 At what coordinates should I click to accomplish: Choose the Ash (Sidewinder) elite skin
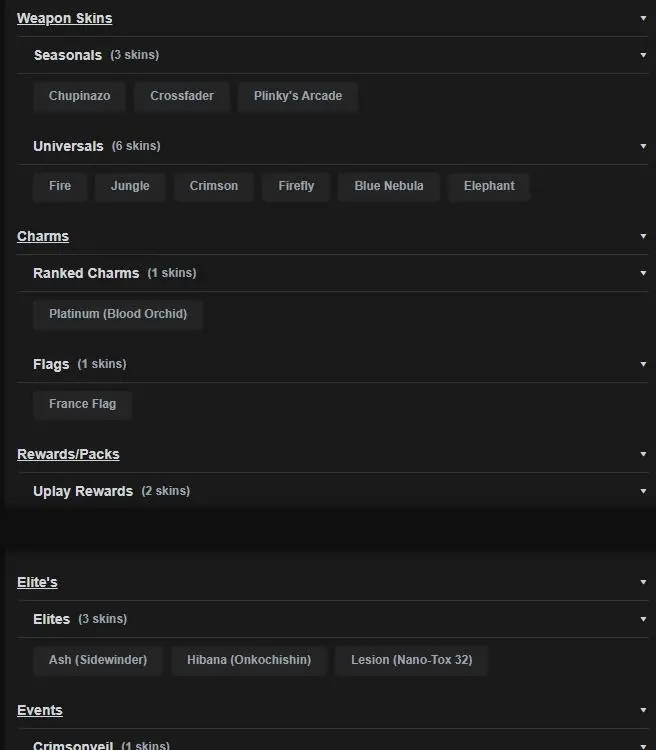[98, 660]
